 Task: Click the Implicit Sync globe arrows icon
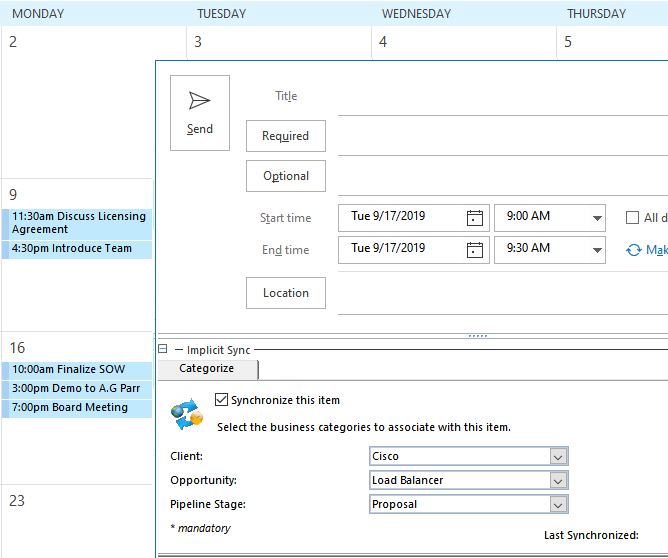tap(187, 414)
